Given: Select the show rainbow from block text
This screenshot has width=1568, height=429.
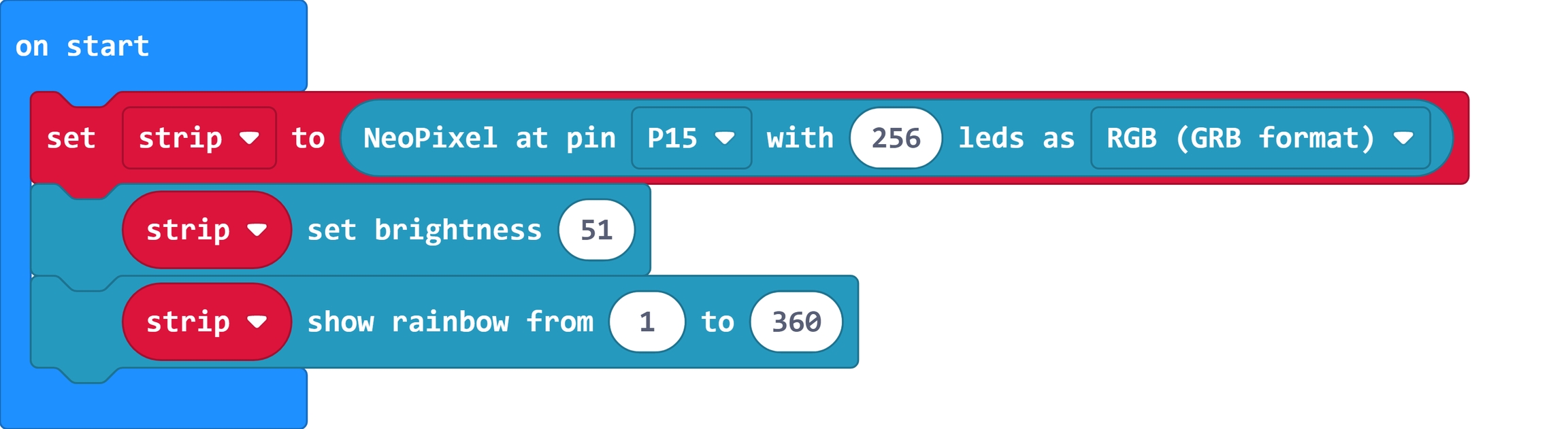Looking at the screenshot, I should [450, 322].
